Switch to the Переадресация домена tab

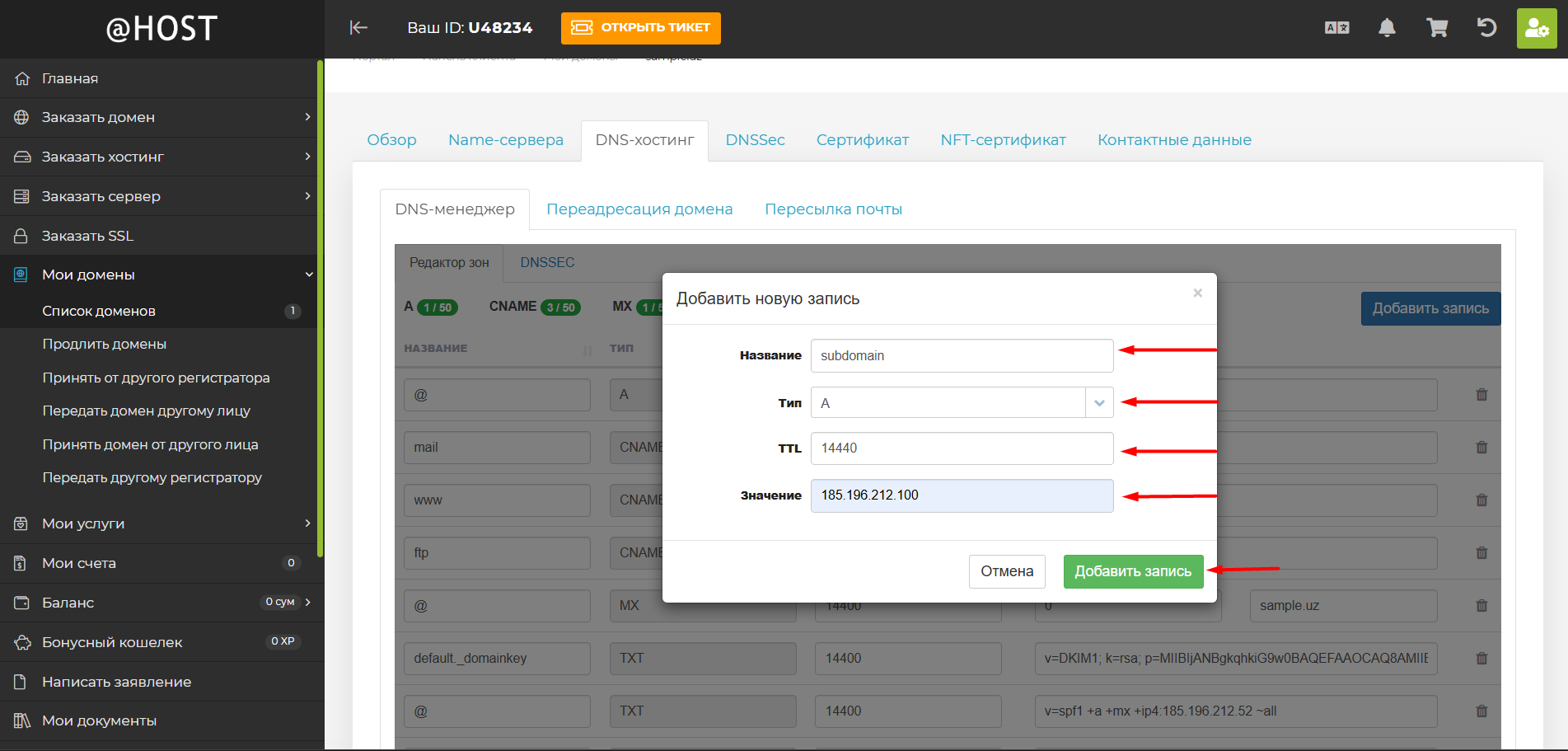(x=639, y=209)
